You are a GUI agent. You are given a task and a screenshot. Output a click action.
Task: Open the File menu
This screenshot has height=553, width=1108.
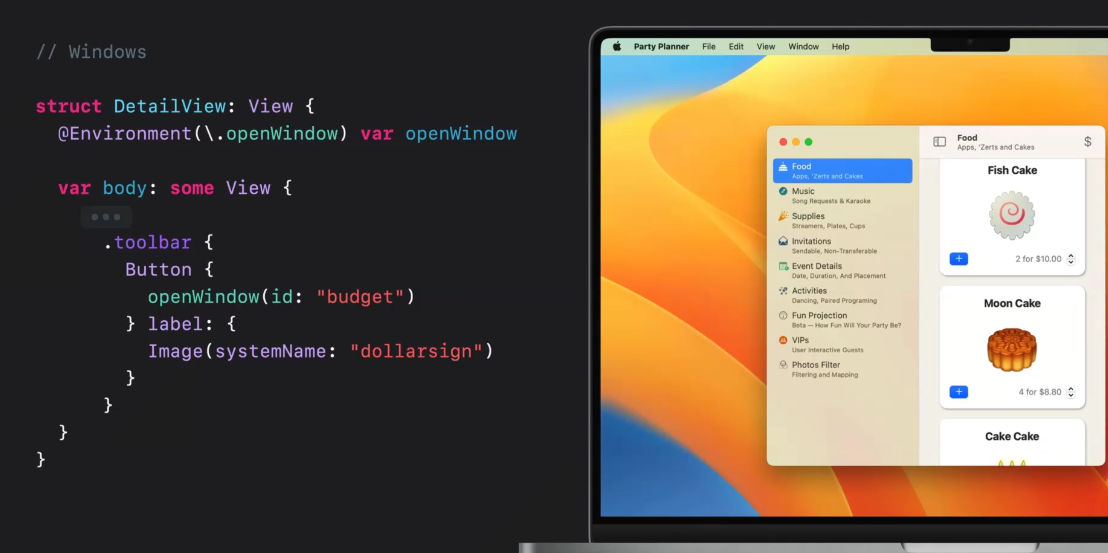[709, 47]
